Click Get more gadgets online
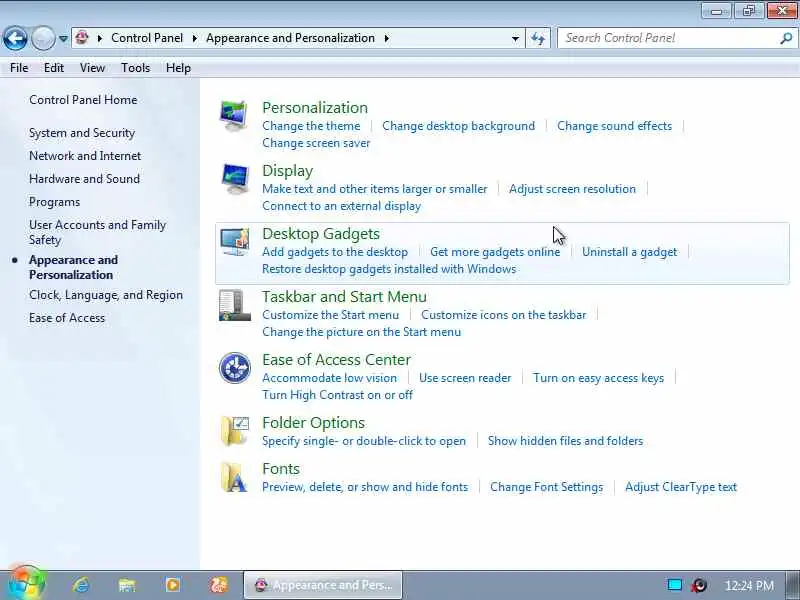800x600 pixels. 495,252
